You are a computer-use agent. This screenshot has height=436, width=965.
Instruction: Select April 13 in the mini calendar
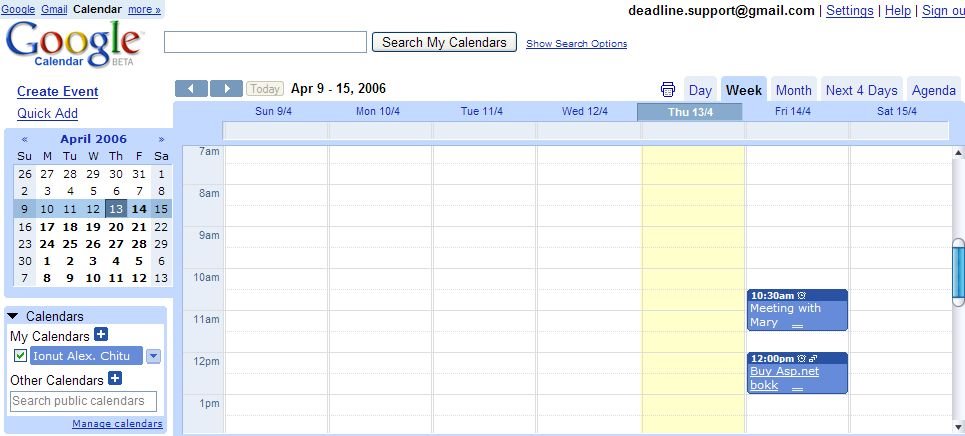pos(116,209)
